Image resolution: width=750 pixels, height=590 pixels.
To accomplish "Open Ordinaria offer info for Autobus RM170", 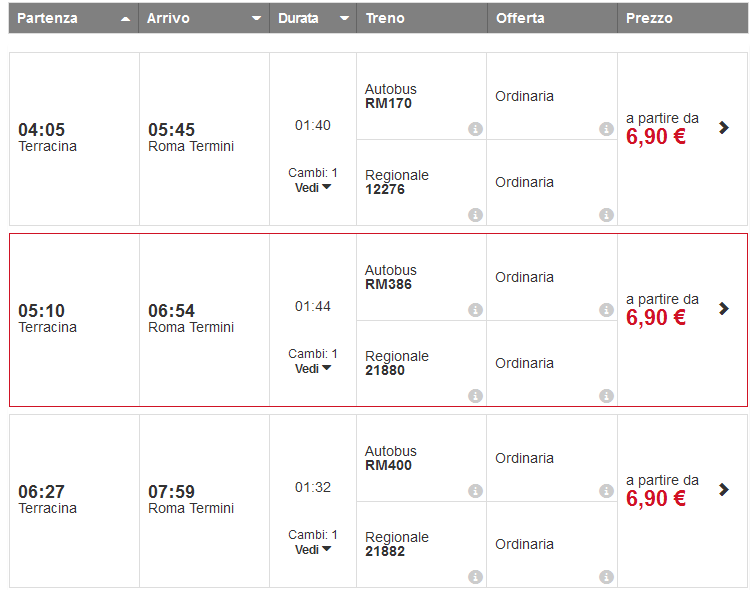I will pyautogui.click(x=606, y=129).
